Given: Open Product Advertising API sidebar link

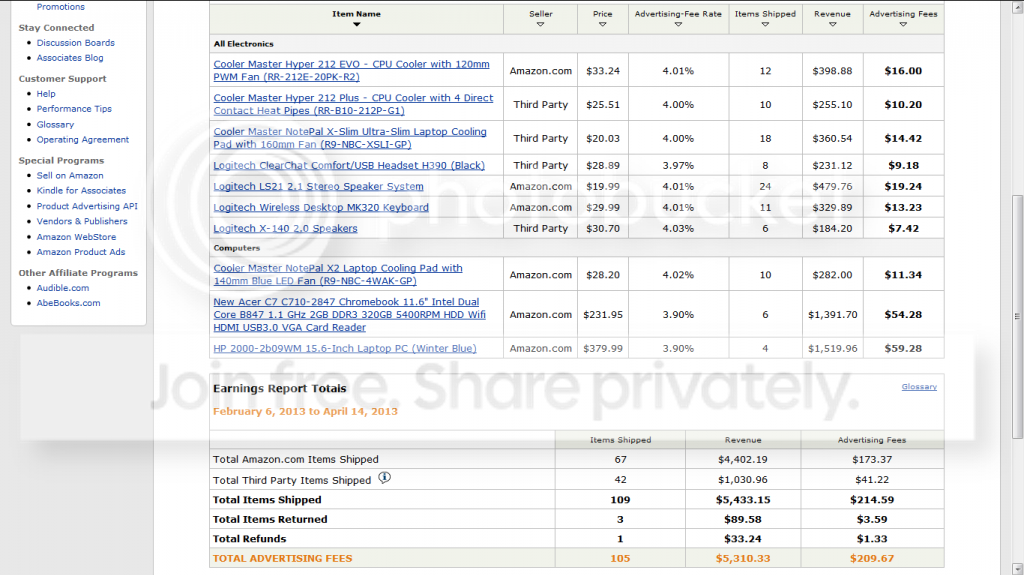Looking at the screenshot, I should pyautogui.click(x=87, y=206).
